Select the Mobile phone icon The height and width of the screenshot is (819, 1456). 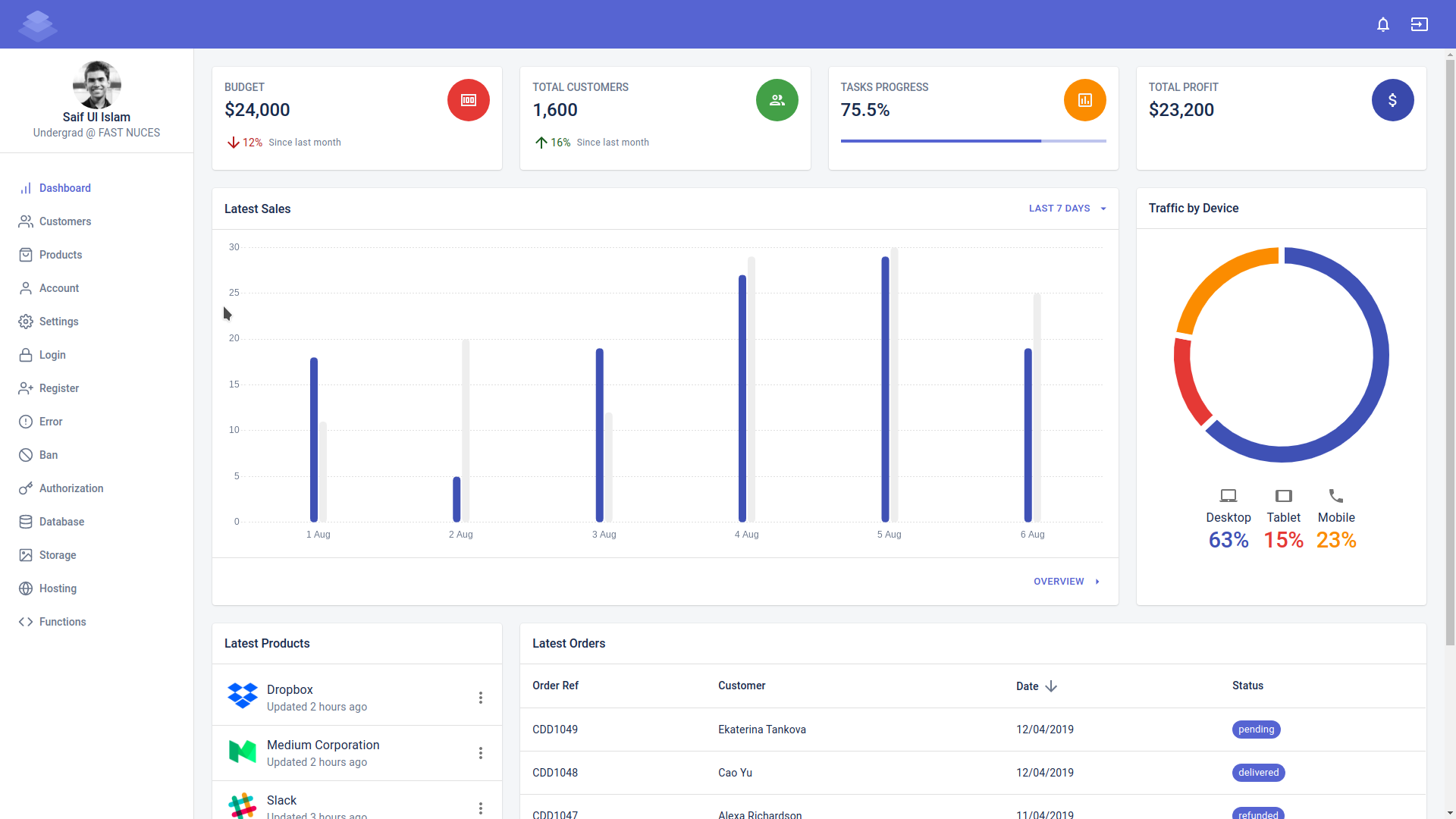point(1335,494)
